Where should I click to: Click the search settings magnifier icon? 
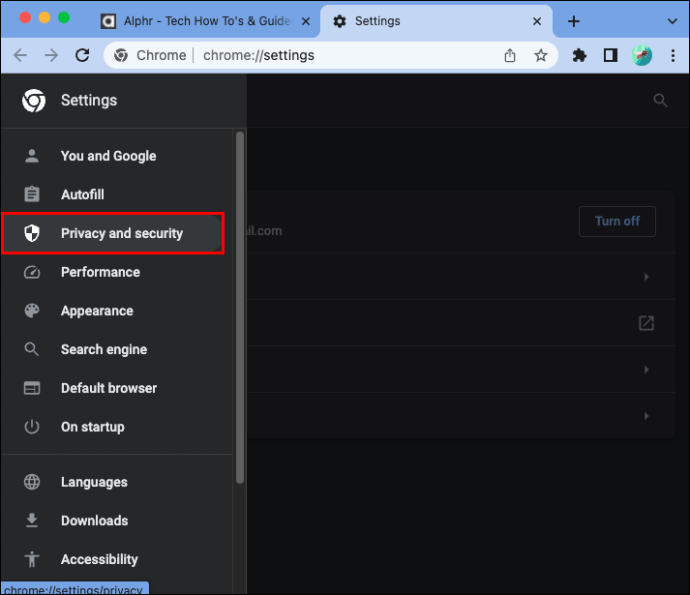(x=660, y=100)
